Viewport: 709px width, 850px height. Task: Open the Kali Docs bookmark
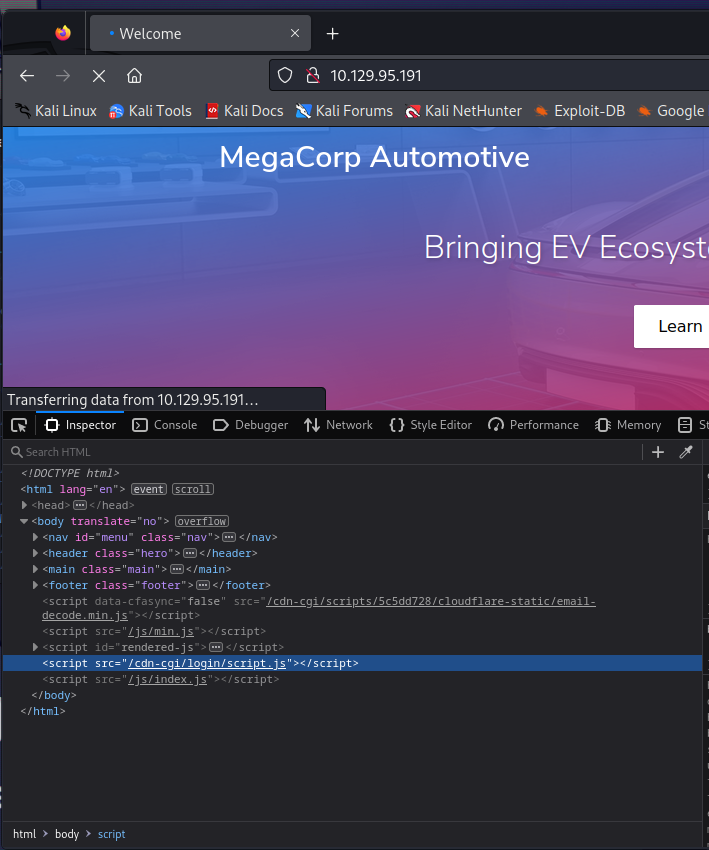click(x=244, y=111)
